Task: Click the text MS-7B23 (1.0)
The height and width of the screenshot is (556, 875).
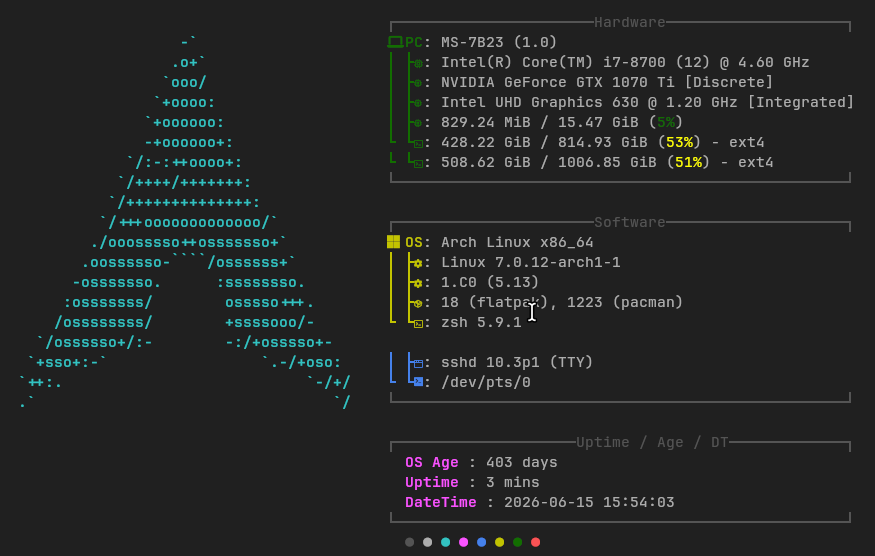Action: coord(499,42)
